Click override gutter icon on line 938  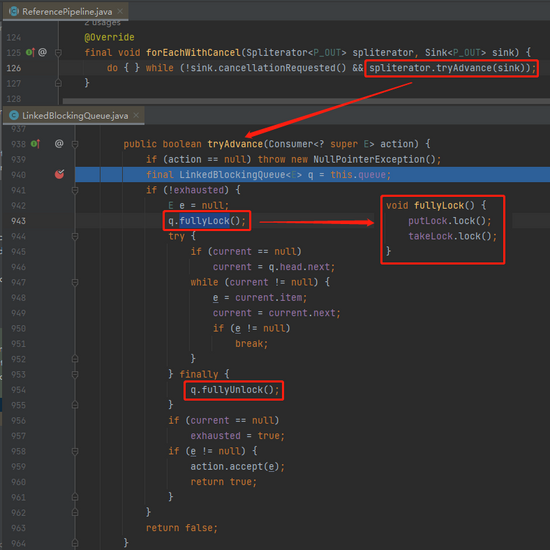point(35,144)
